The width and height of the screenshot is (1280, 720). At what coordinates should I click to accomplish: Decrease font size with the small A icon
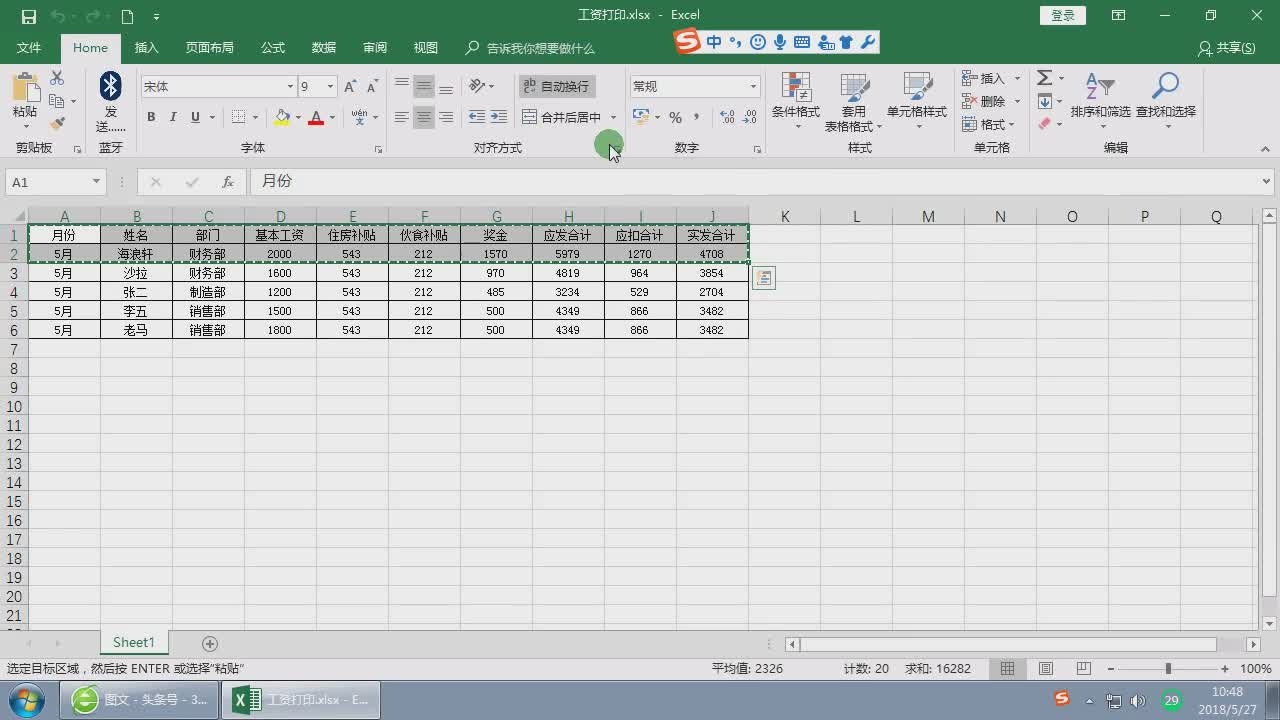click(371, 87)
